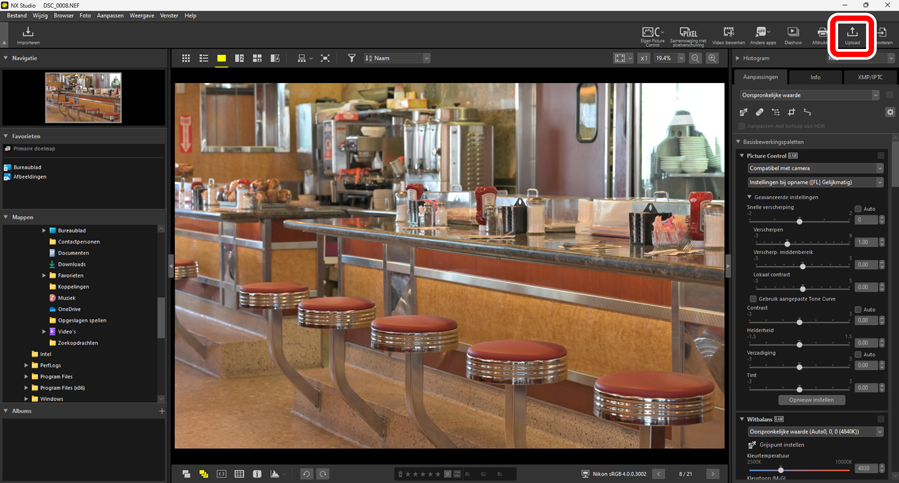
Task: Click the filter funnel icon
Action: pos(351,59)
